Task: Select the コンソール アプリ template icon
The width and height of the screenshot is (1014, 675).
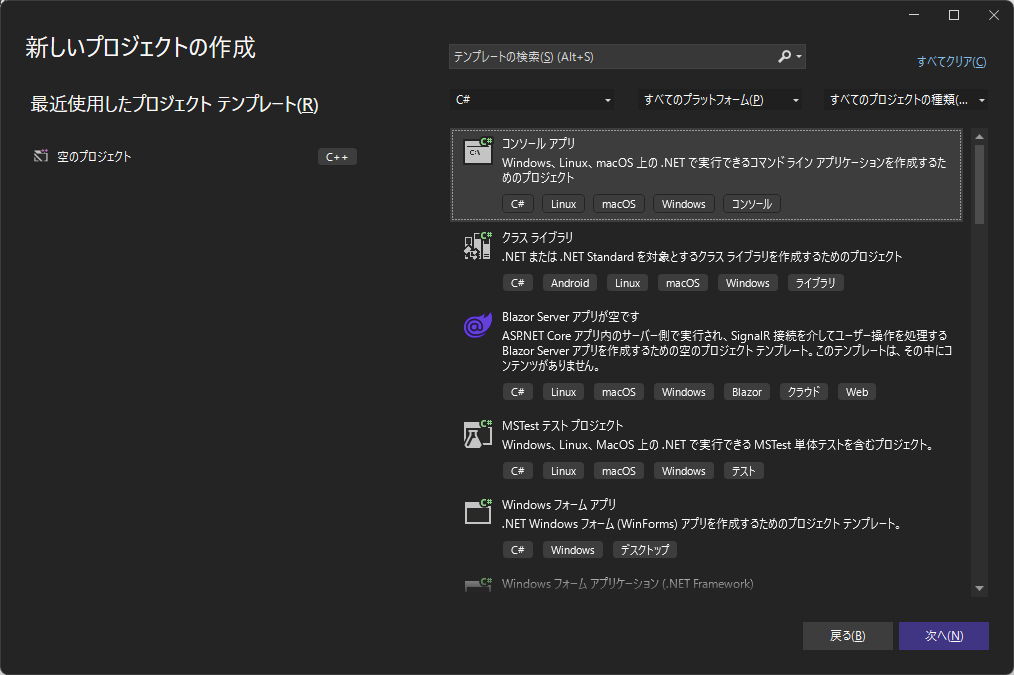Action: click(x=477, y=150)
